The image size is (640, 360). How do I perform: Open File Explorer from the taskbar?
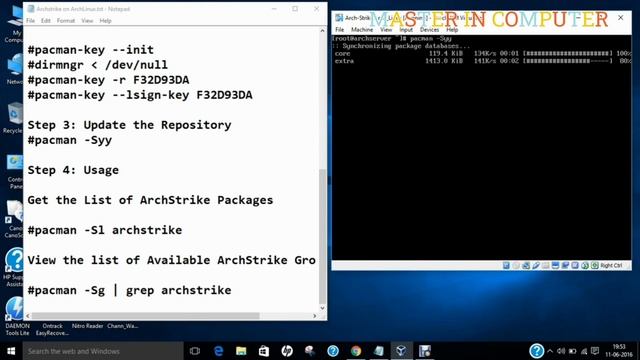coord(241,351)
